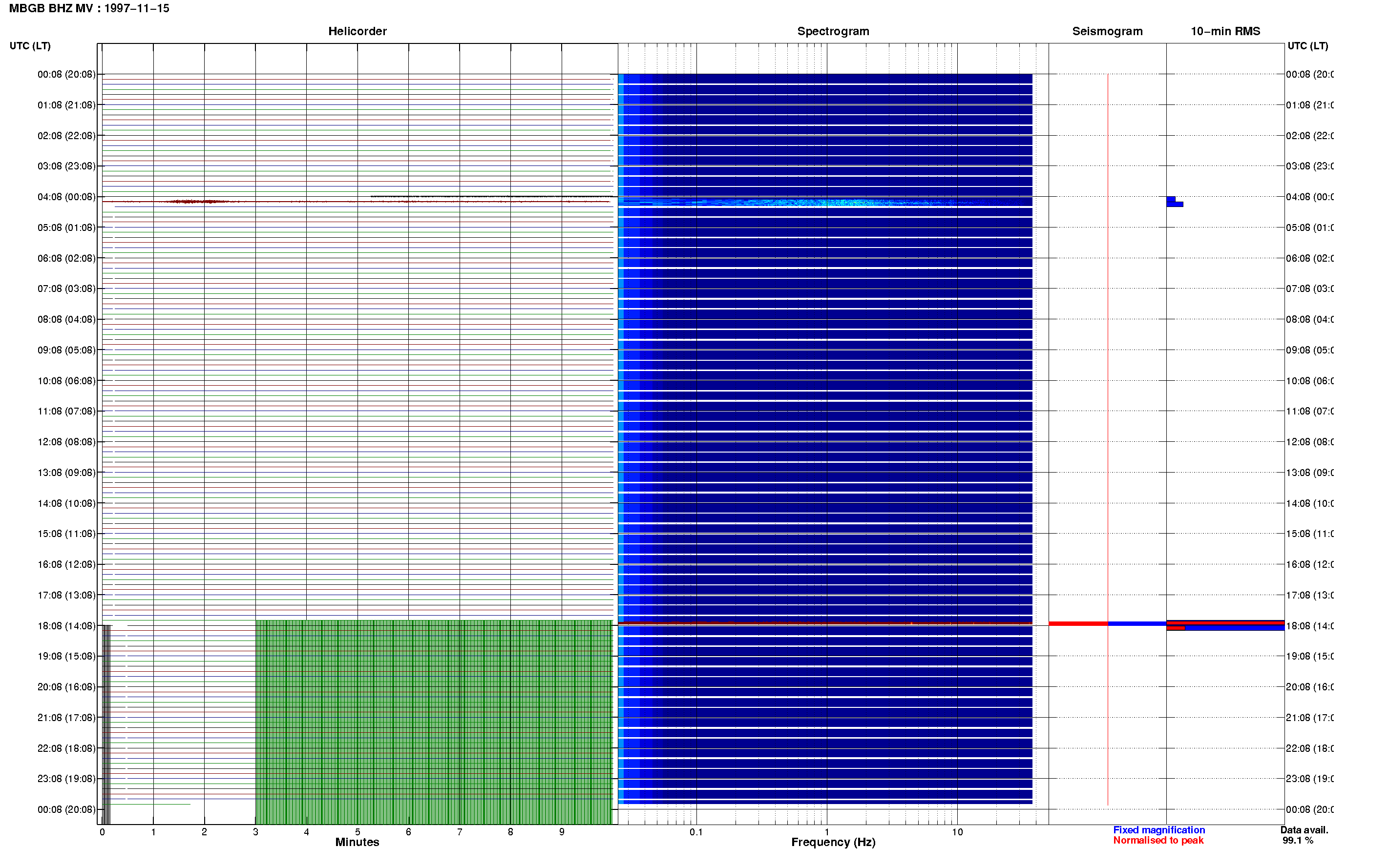This screenshot has height=868, width=1389.
Task: Click the Seismogram panel heading
Action: [x=1107, y=32]
